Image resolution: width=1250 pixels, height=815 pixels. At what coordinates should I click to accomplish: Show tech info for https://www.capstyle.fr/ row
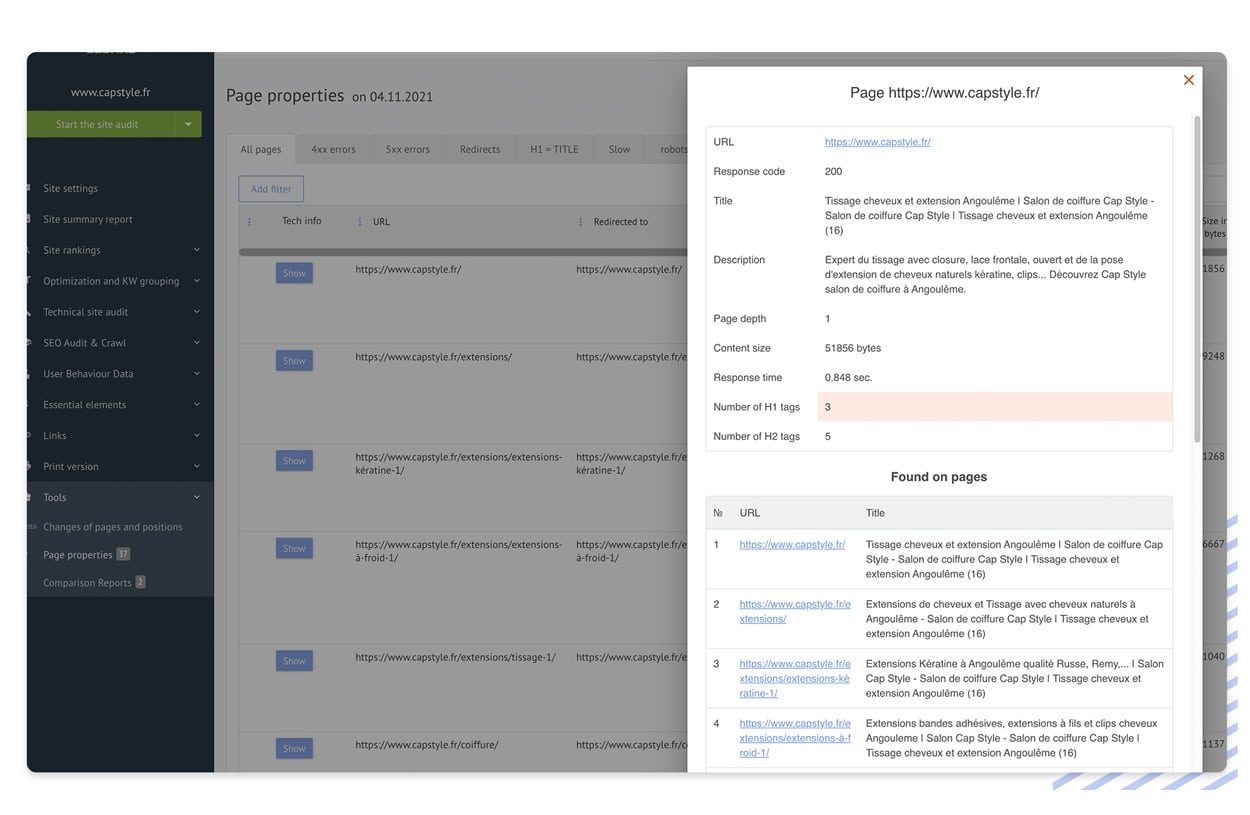pos(294,273)
